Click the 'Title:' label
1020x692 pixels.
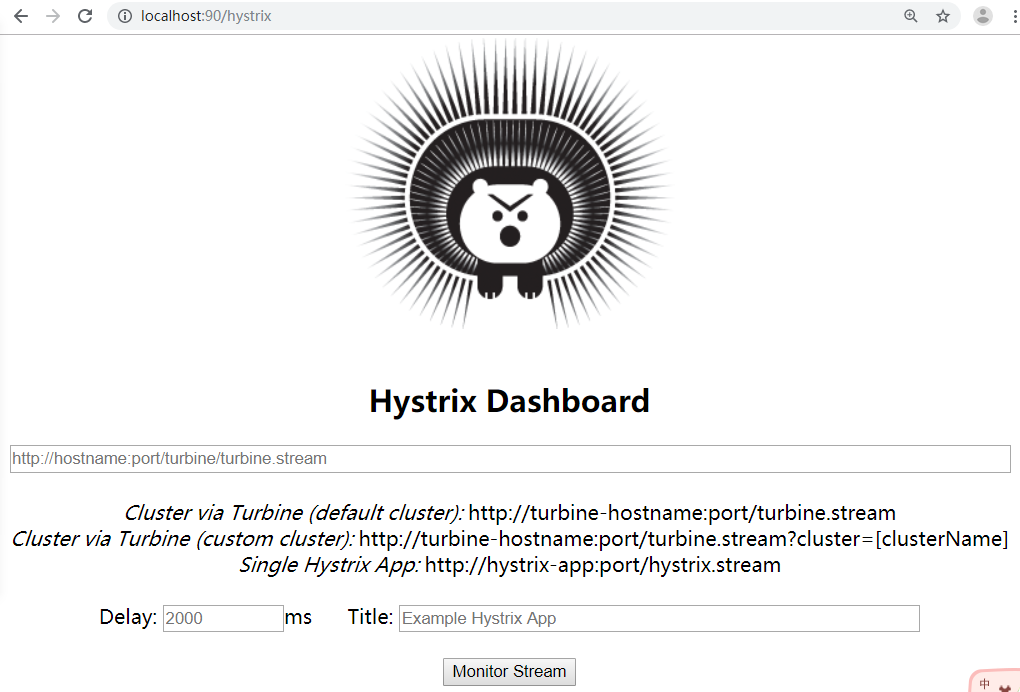point(370,617)
